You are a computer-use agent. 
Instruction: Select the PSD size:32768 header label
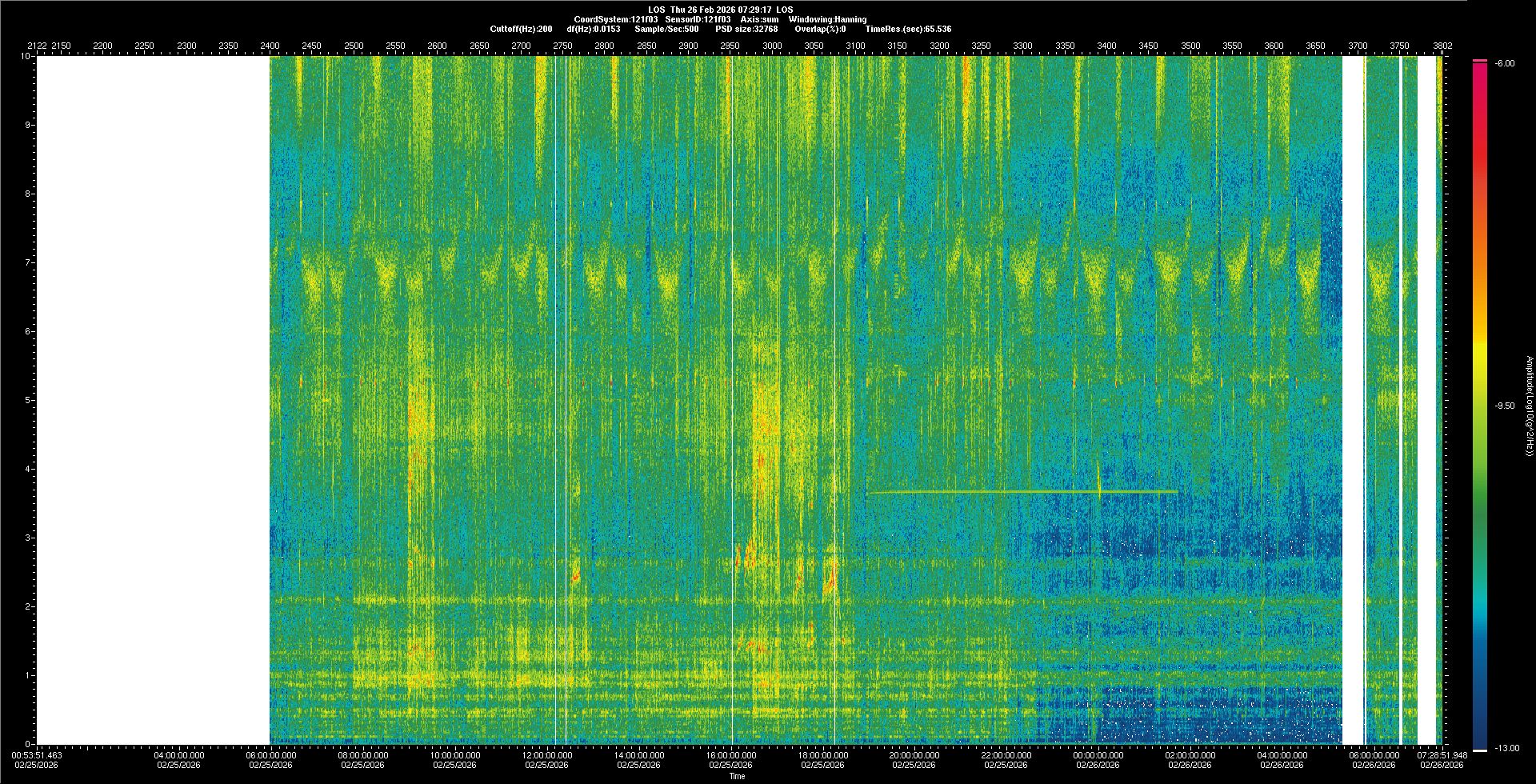[746, 29]
